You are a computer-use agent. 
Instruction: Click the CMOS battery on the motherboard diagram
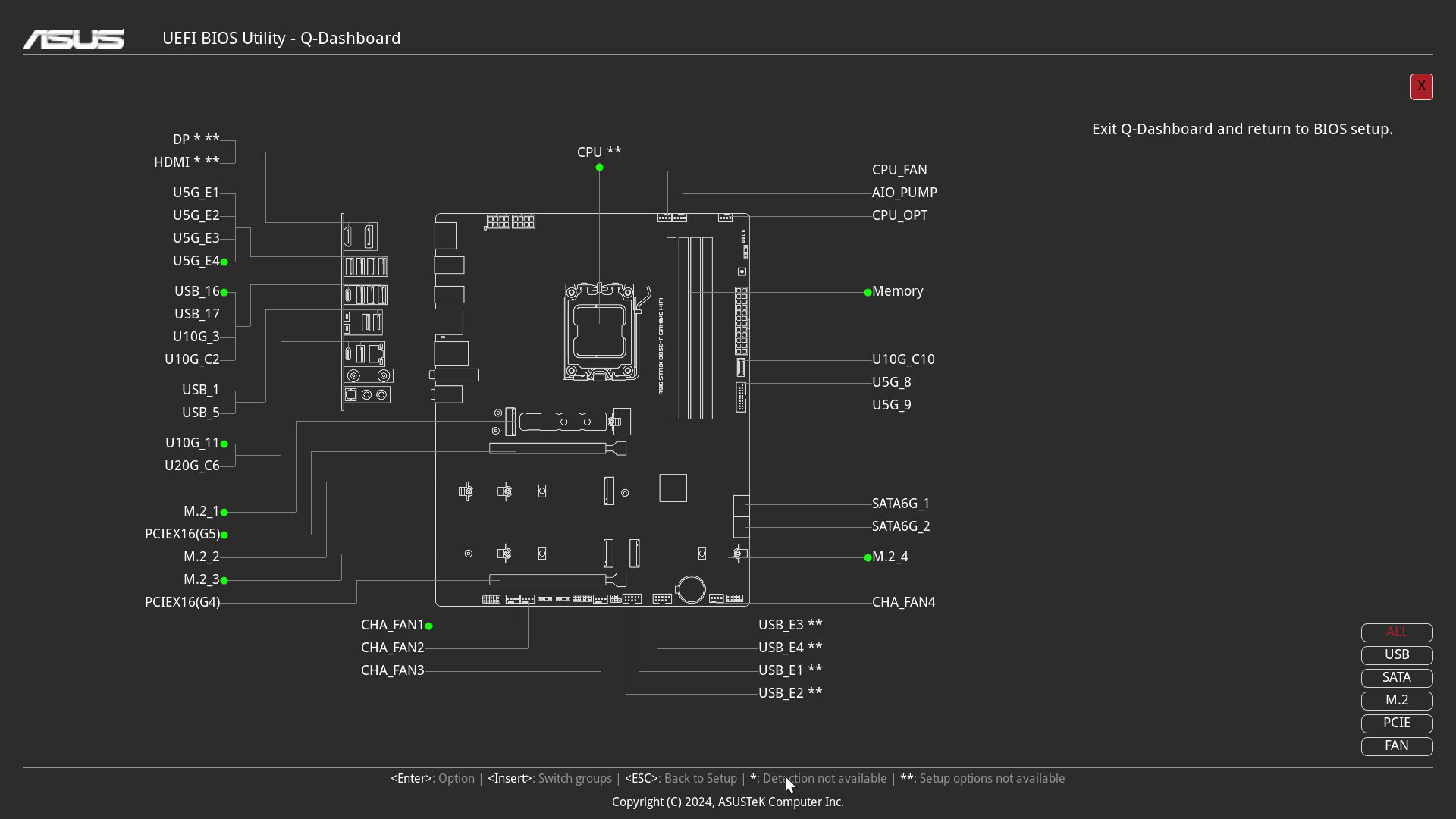692,589
